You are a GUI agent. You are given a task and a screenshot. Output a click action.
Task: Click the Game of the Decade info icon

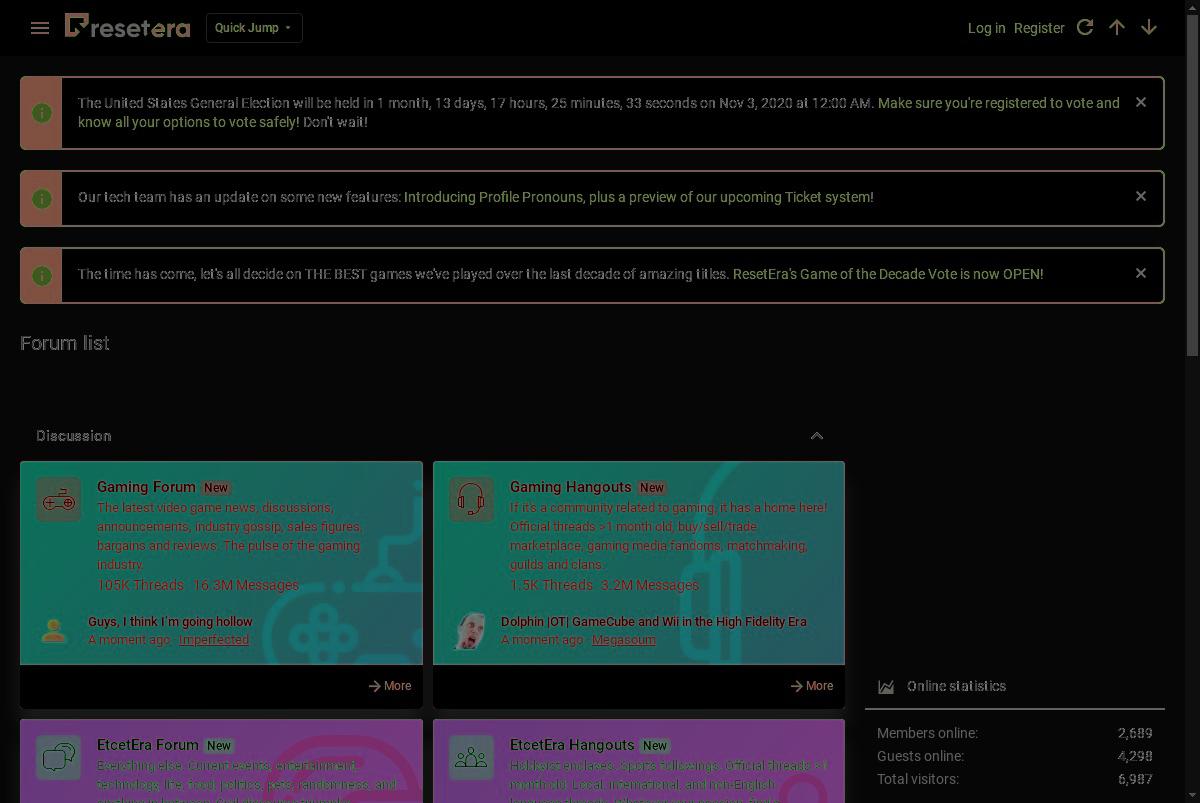point(42,275)
